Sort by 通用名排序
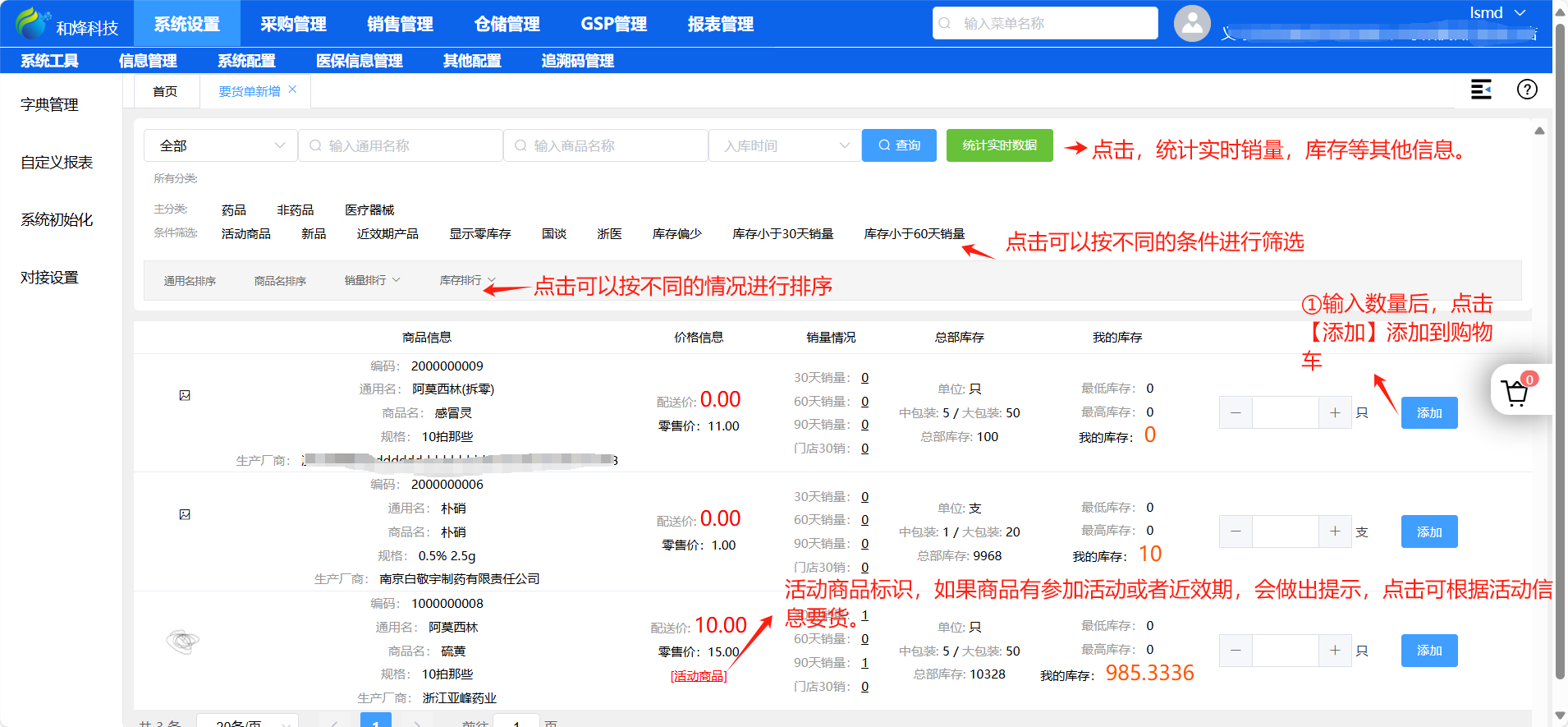This screenshot has width=1568, height=727. tap(190, 281)
